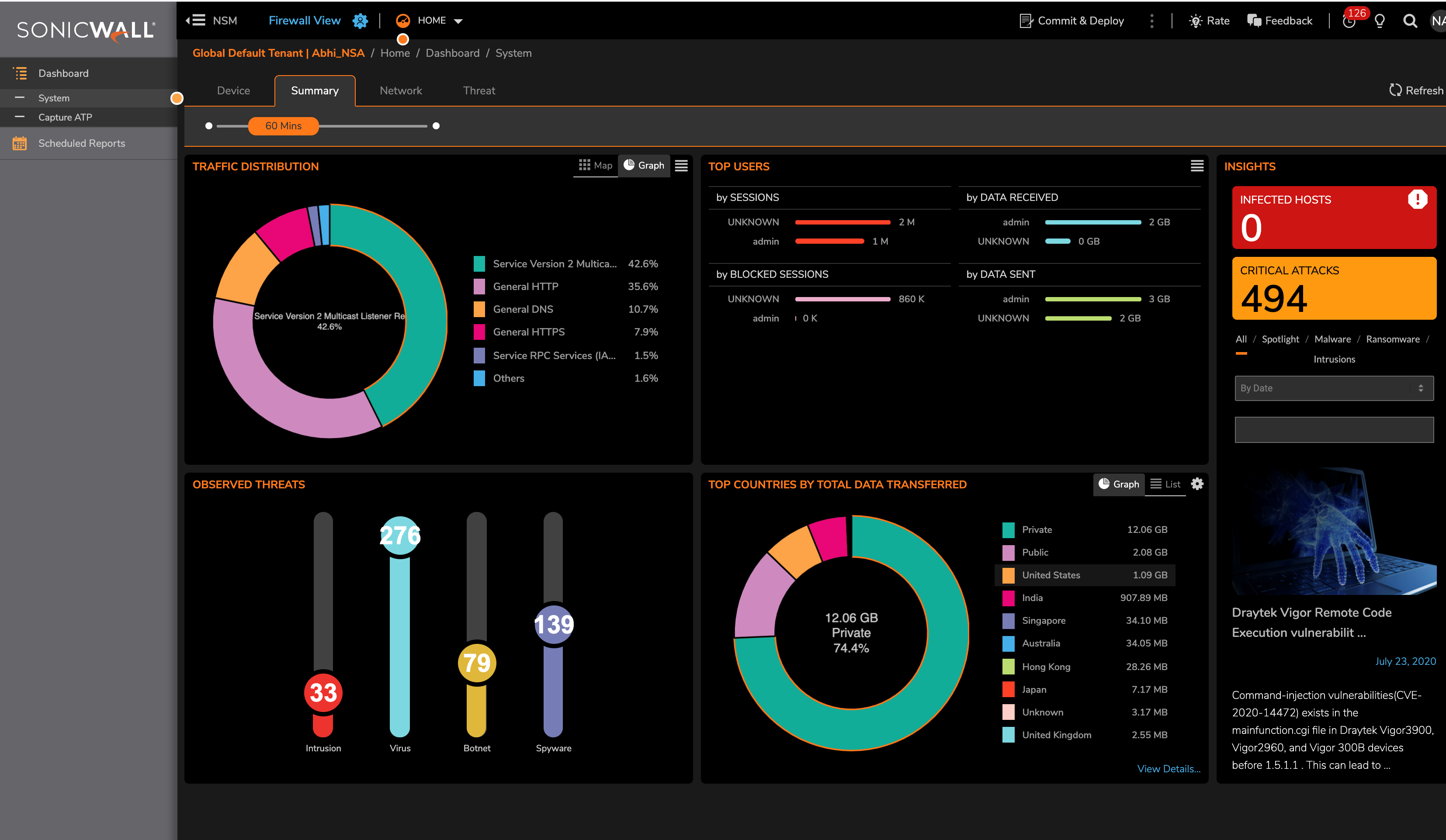Click the General DNS legend entry
Viewport: 1446px width, 840px height.
(x=566, y=309)
